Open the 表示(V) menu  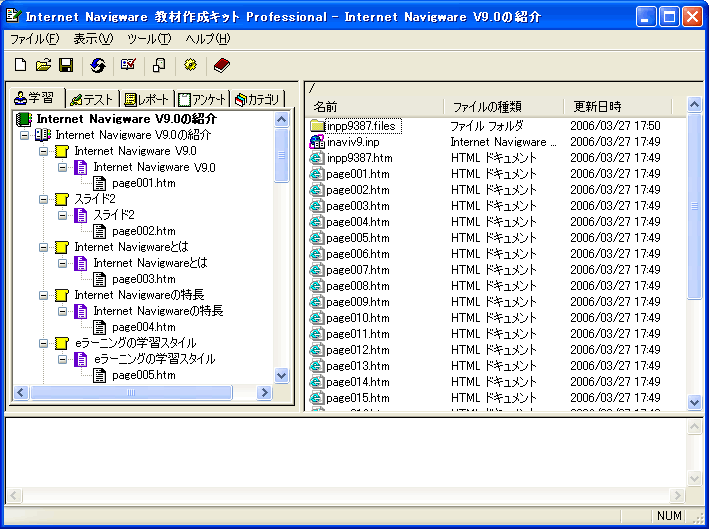pyautogui.click(x=93, y=39)
